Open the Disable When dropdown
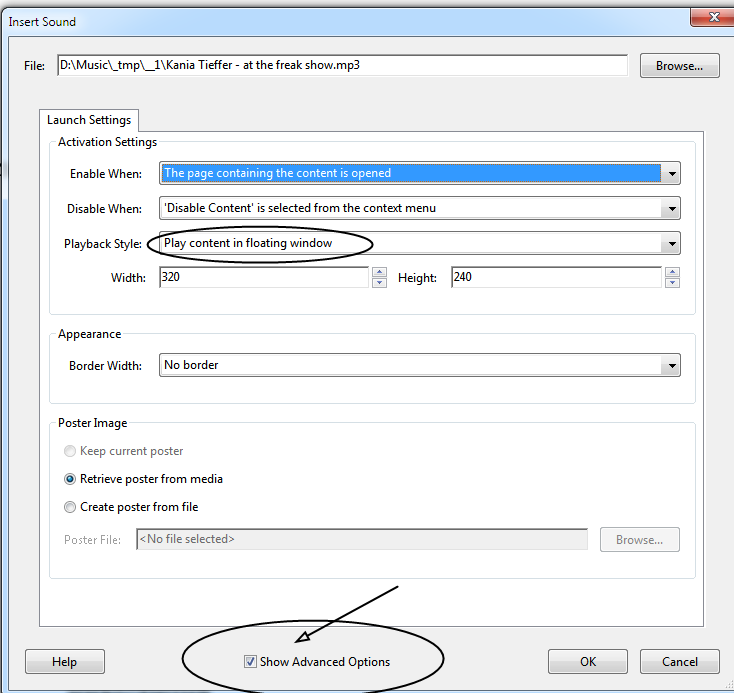Screen dimensions: 734x693 click(x=419, y=208)
